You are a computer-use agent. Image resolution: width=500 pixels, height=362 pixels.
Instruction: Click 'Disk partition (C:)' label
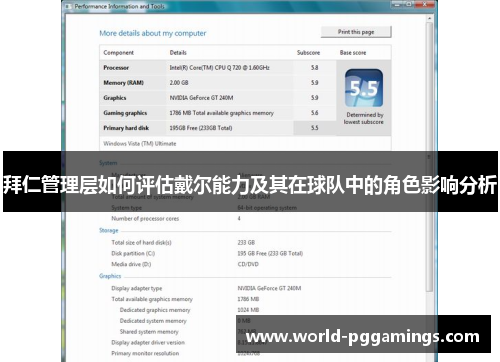pos(133,253)
